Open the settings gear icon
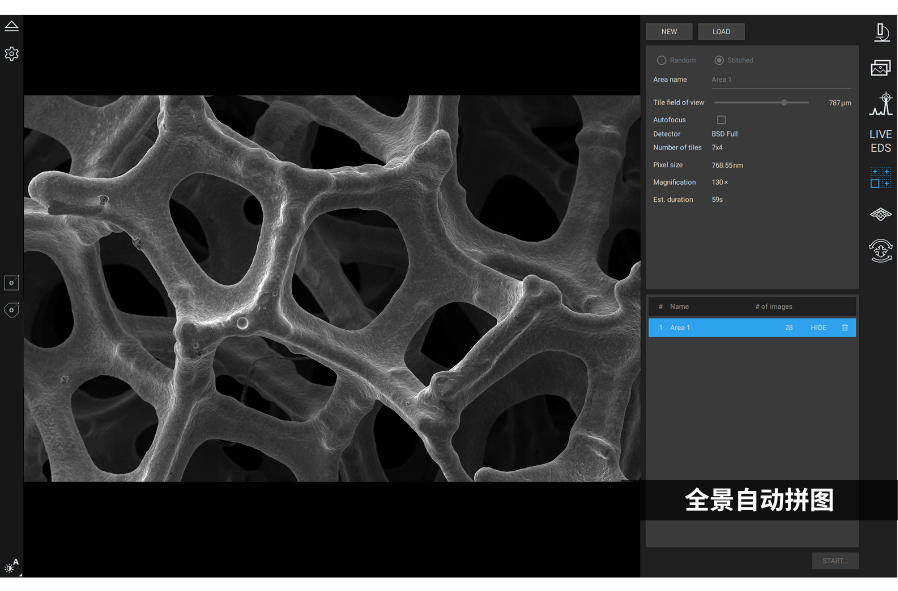This screenshot has width=898, height=591. 12,54
